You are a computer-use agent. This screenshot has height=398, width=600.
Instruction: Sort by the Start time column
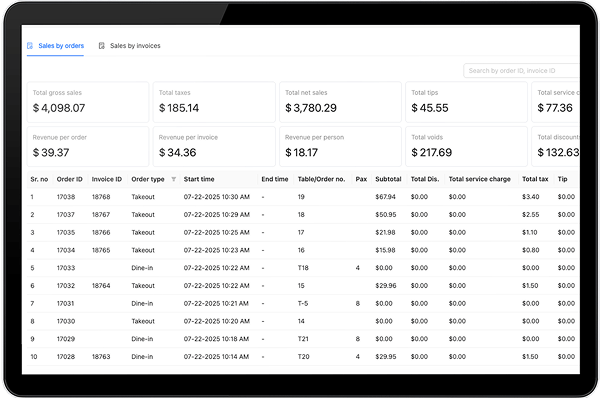[199, 179]
